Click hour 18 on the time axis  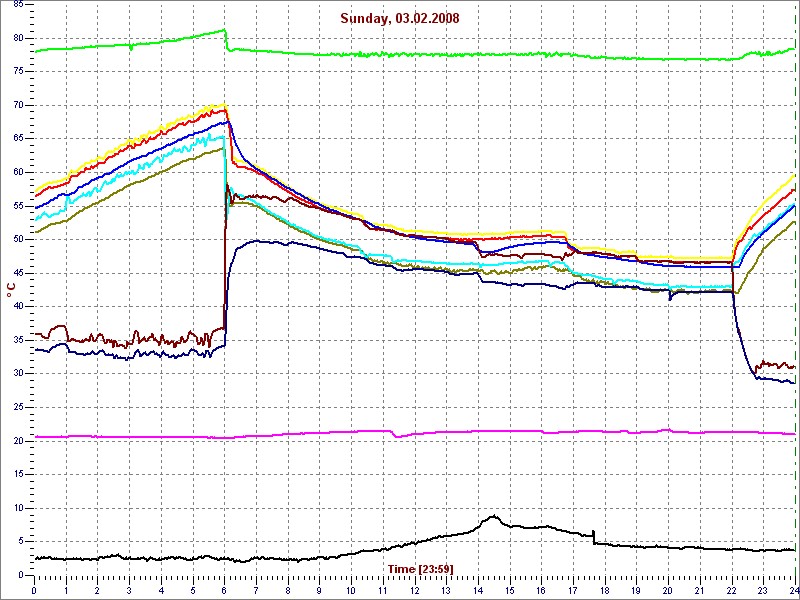(605, 590)
